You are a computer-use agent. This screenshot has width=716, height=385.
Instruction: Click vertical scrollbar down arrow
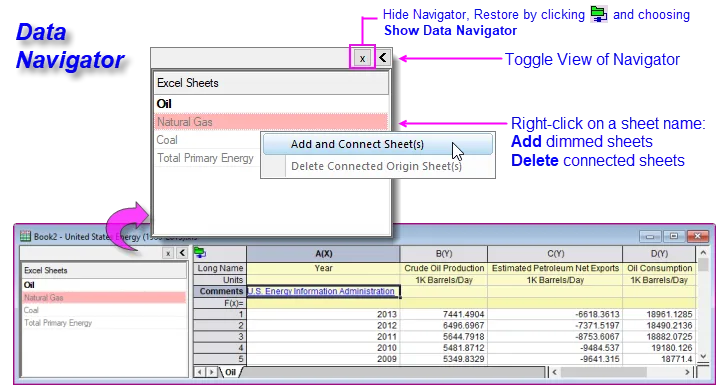[703, 357]
